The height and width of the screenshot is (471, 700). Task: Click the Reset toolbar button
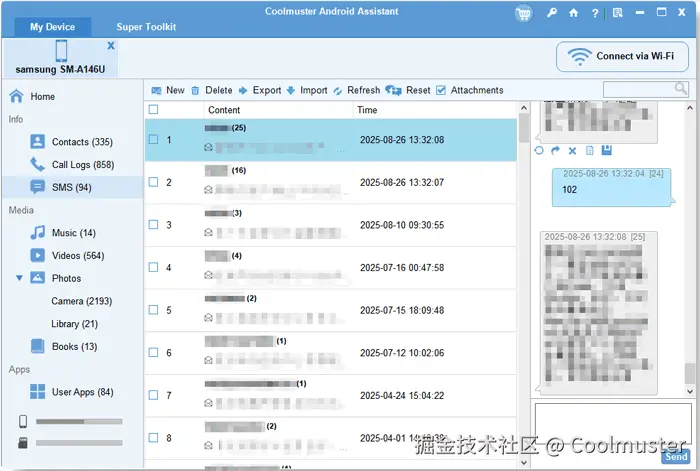tap(408, 90)
